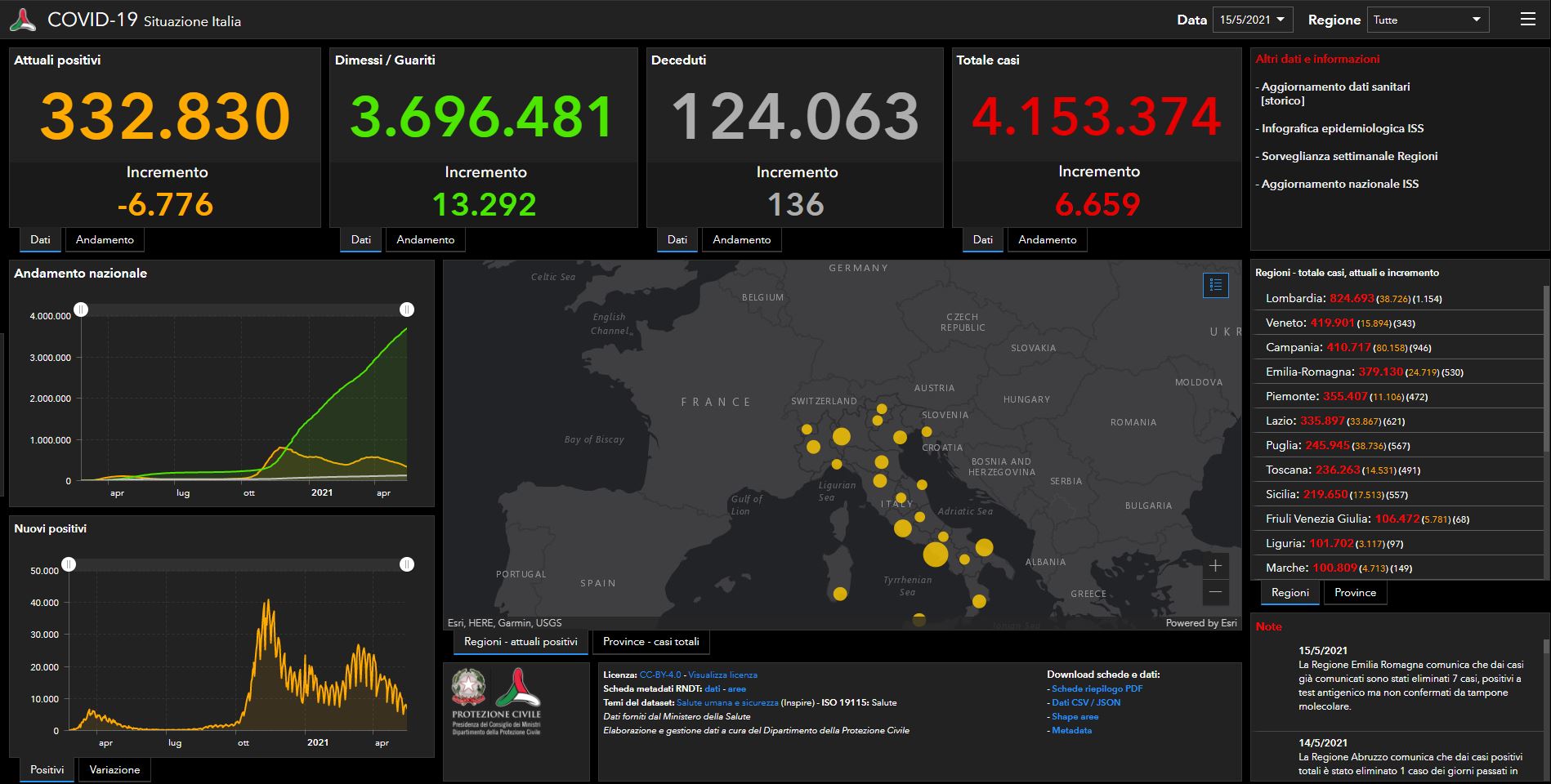Screen dimensions: 1551x784
Task: Open the hamburger menu icon
Action: 1527,20
